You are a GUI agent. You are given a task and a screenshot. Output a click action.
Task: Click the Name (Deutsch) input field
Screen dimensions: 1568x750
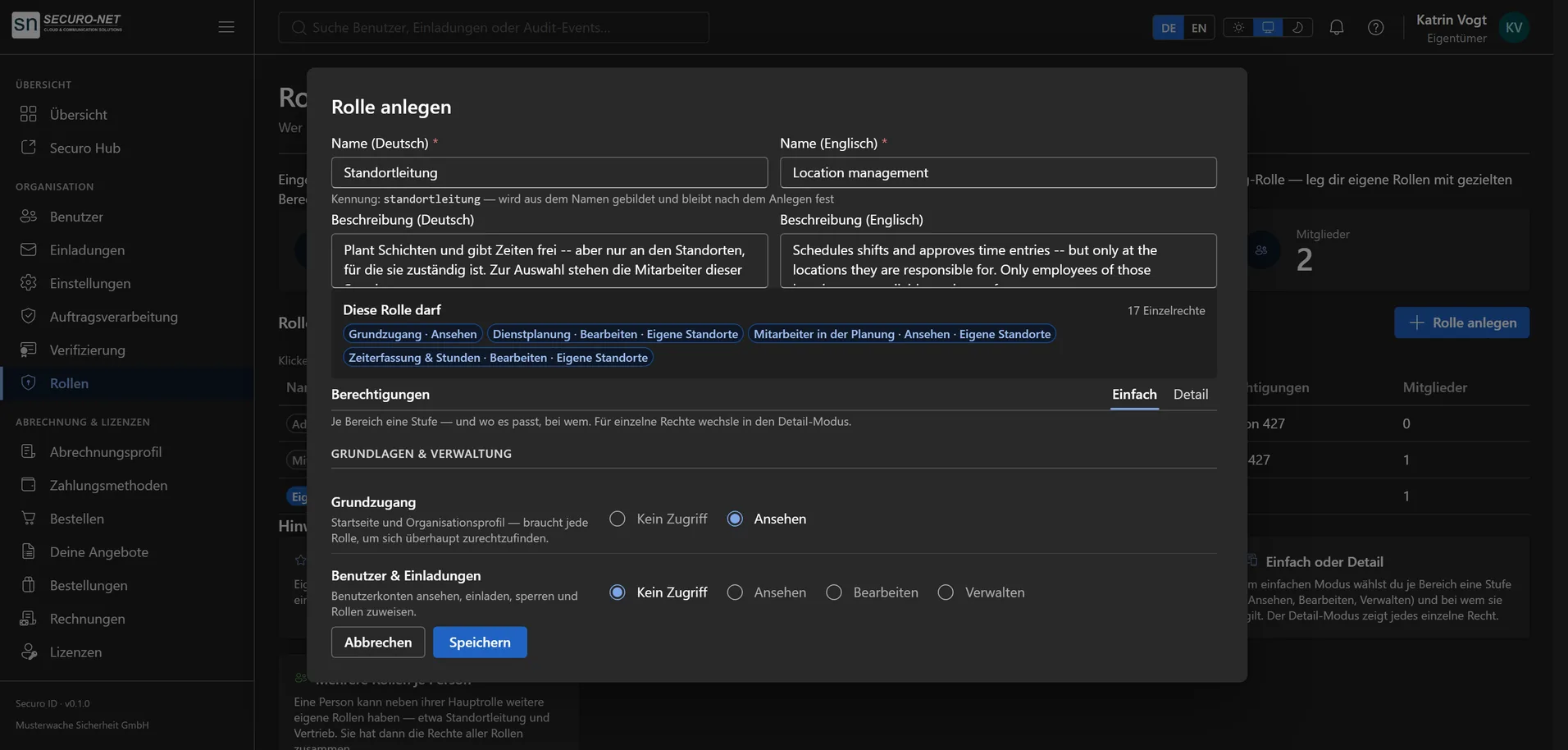click(549, 172)
